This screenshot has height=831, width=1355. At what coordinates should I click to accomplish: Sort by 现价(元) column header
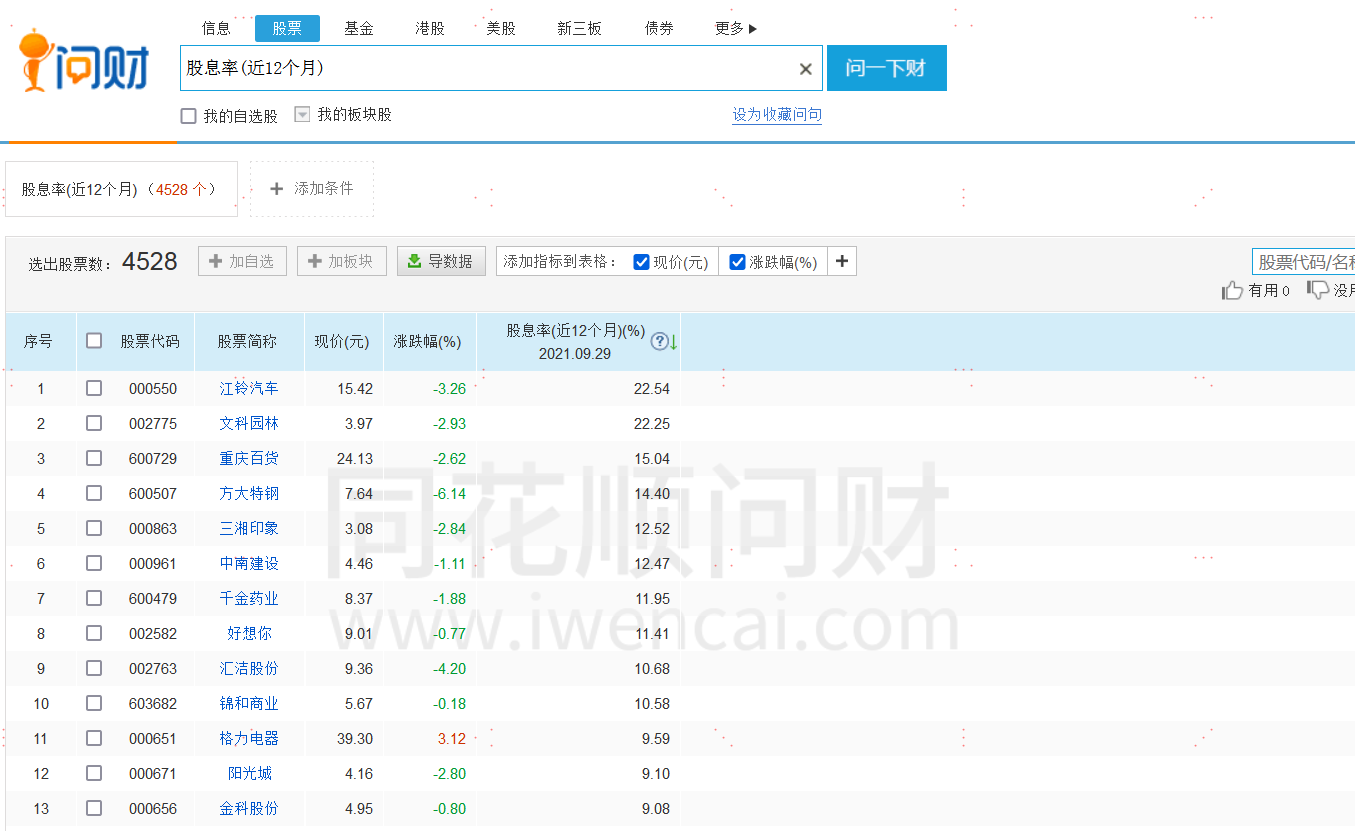(x=342, y=341)
